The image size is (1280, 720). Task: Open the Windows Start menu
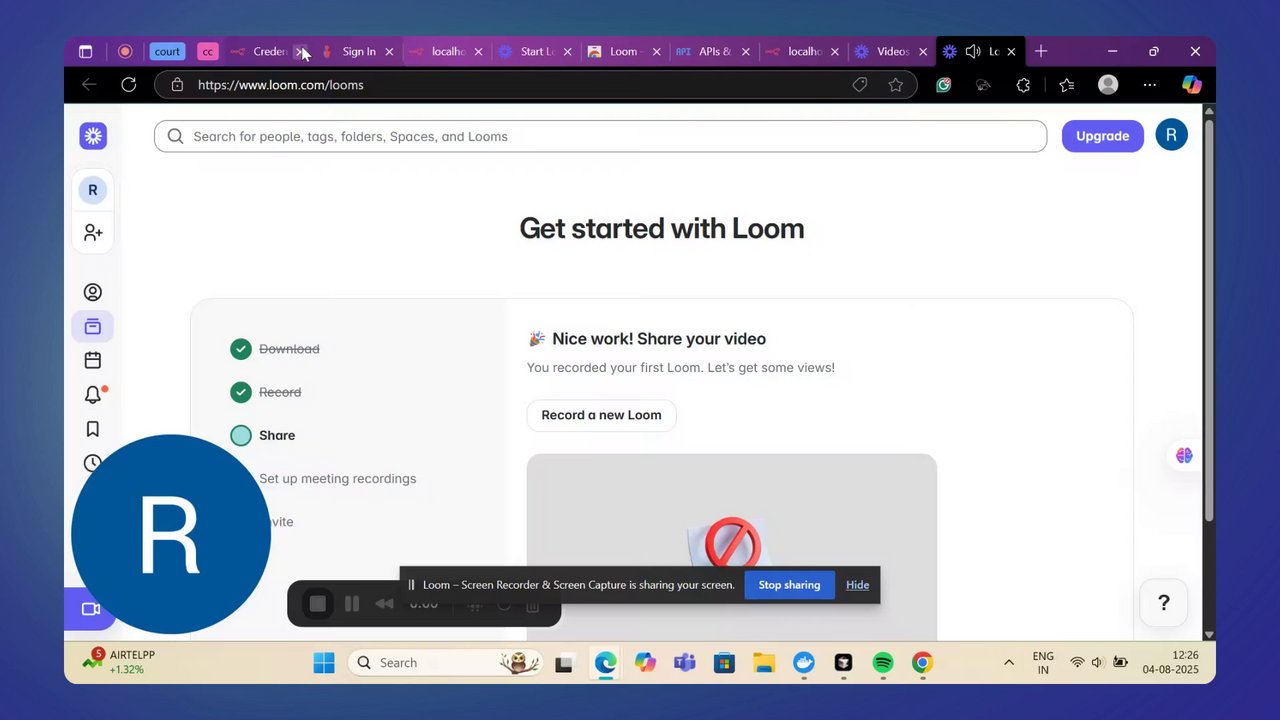pyautogui.click(x=324, y=662)
